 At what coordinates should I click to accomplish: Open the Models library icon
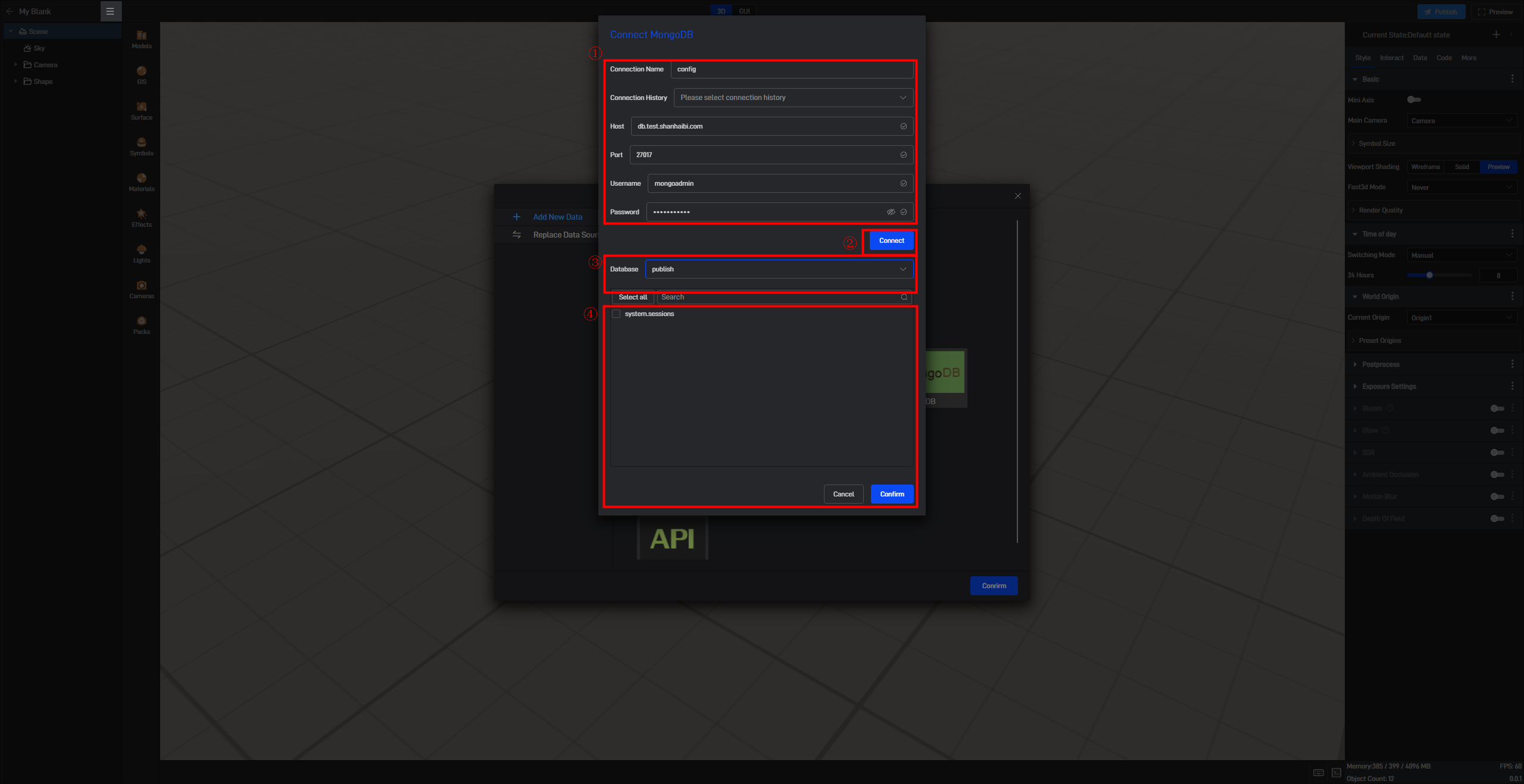coord(142,39)
